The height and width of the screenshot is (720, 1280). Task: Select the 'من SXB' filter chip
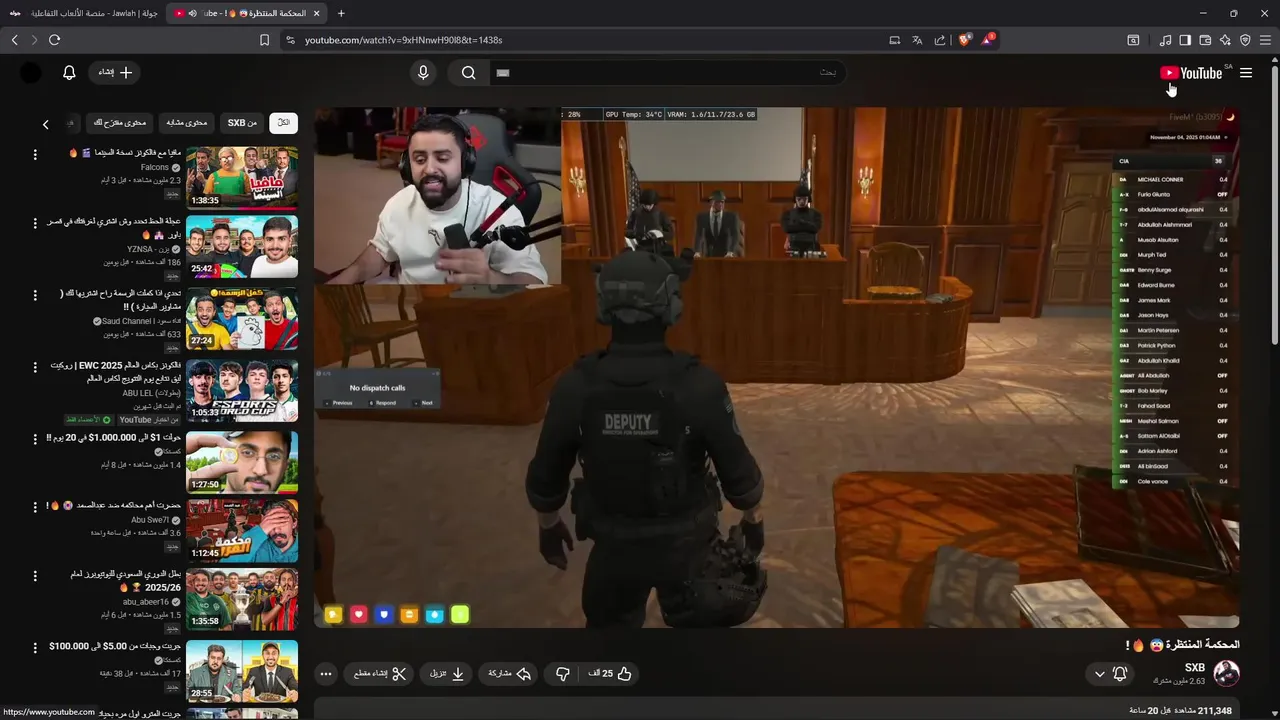242,123
